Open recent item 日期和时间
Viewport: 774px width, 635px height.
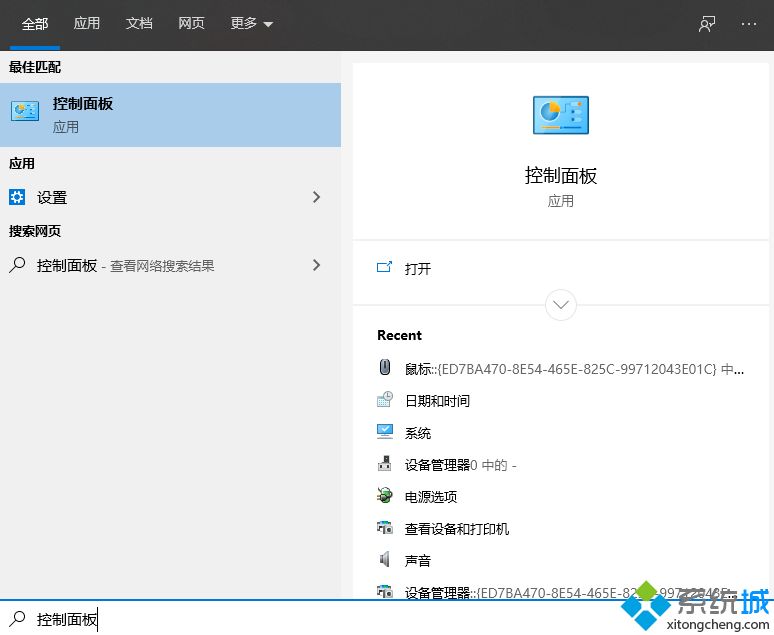pos(437,400)
